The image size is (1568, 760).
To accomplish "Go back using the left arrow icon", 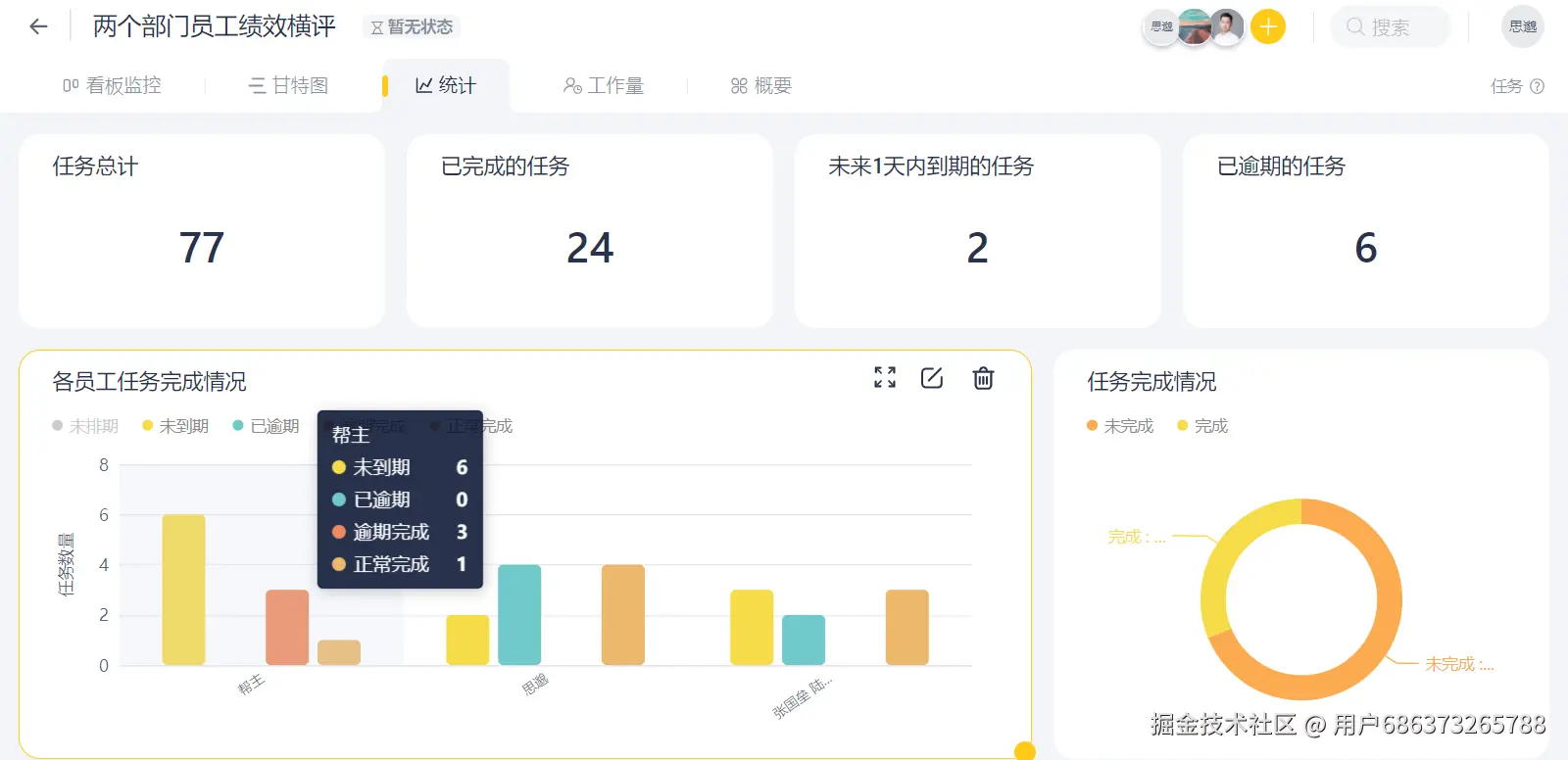I will click(38, 26).
